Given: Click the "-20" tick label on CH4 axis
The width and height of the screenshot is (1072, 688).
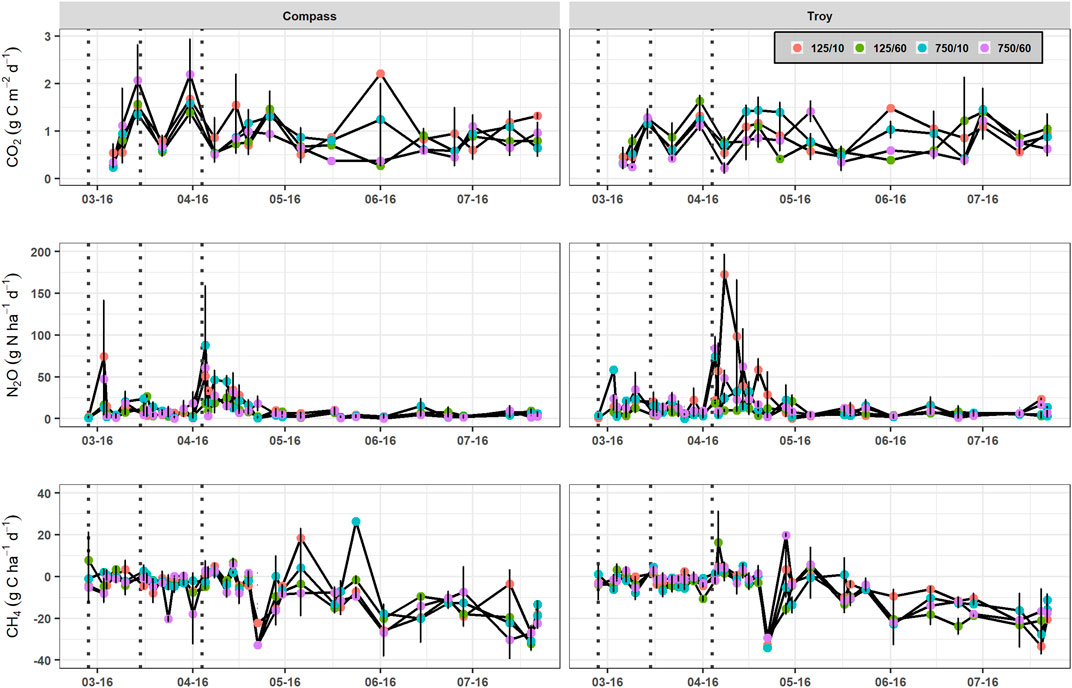Looking at the screenshot, I should (x=44, y=618).
